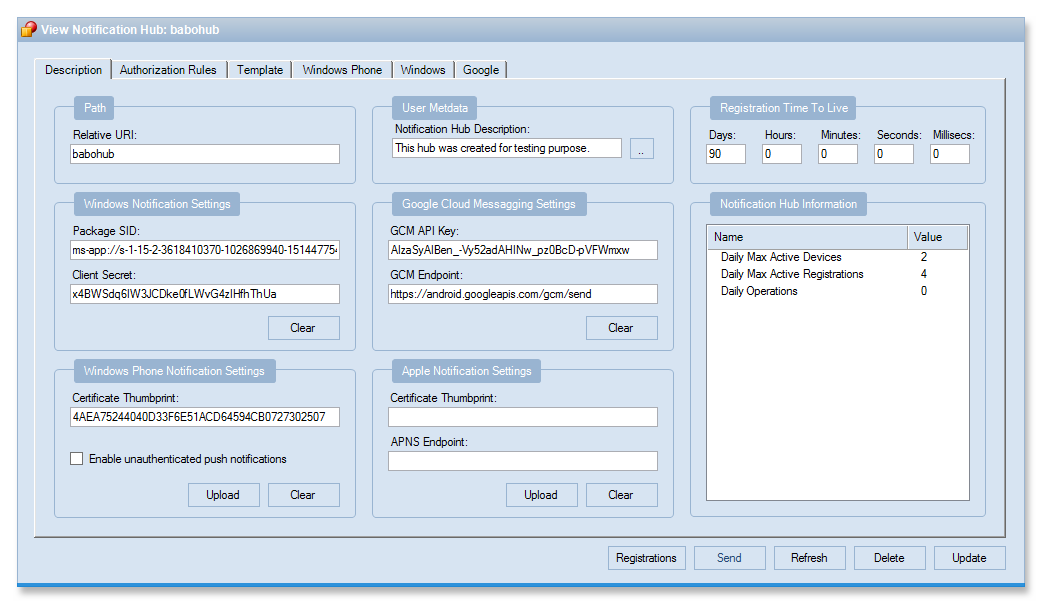1042x604 pixels.
Task: Click the Package SID field
Action: click(x=205, y=250)
